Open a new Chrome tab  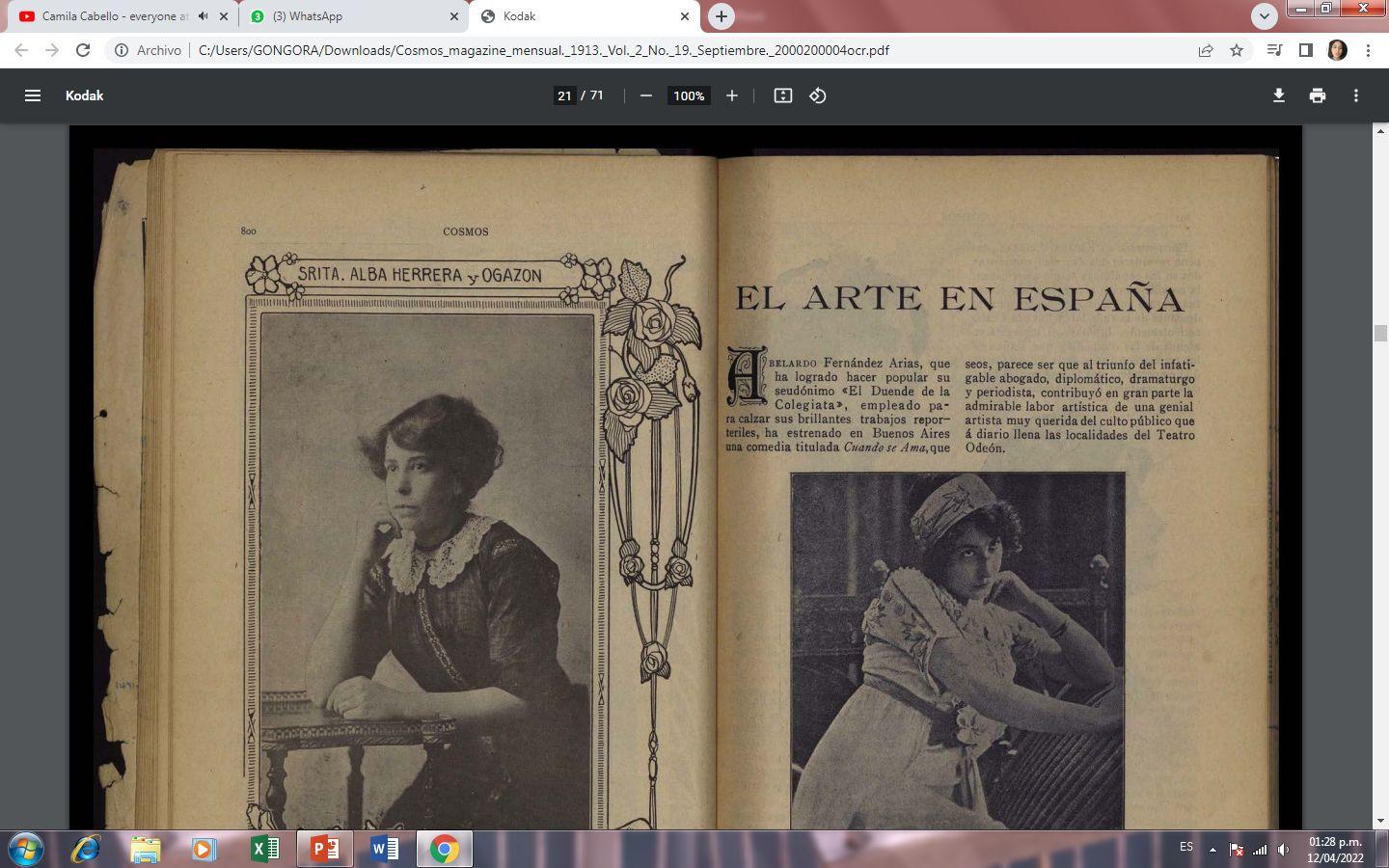(721, 15)
